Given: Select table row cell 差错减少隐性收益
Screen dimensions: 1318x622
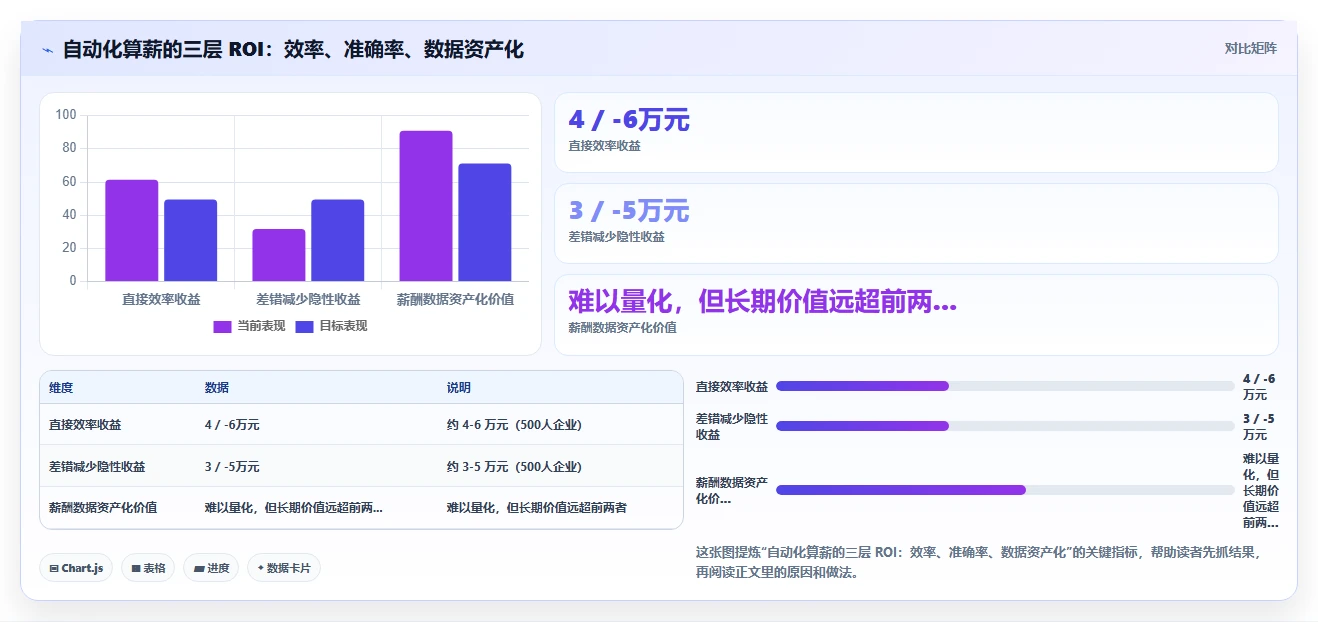Looking at the screenshot, I should click(97, 467).
